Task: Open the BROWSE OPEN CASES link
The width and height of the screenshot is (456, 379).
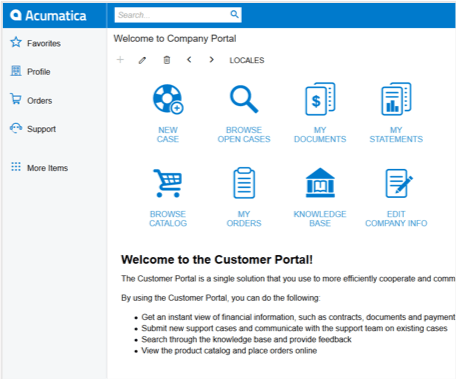Action: [244, 135]
